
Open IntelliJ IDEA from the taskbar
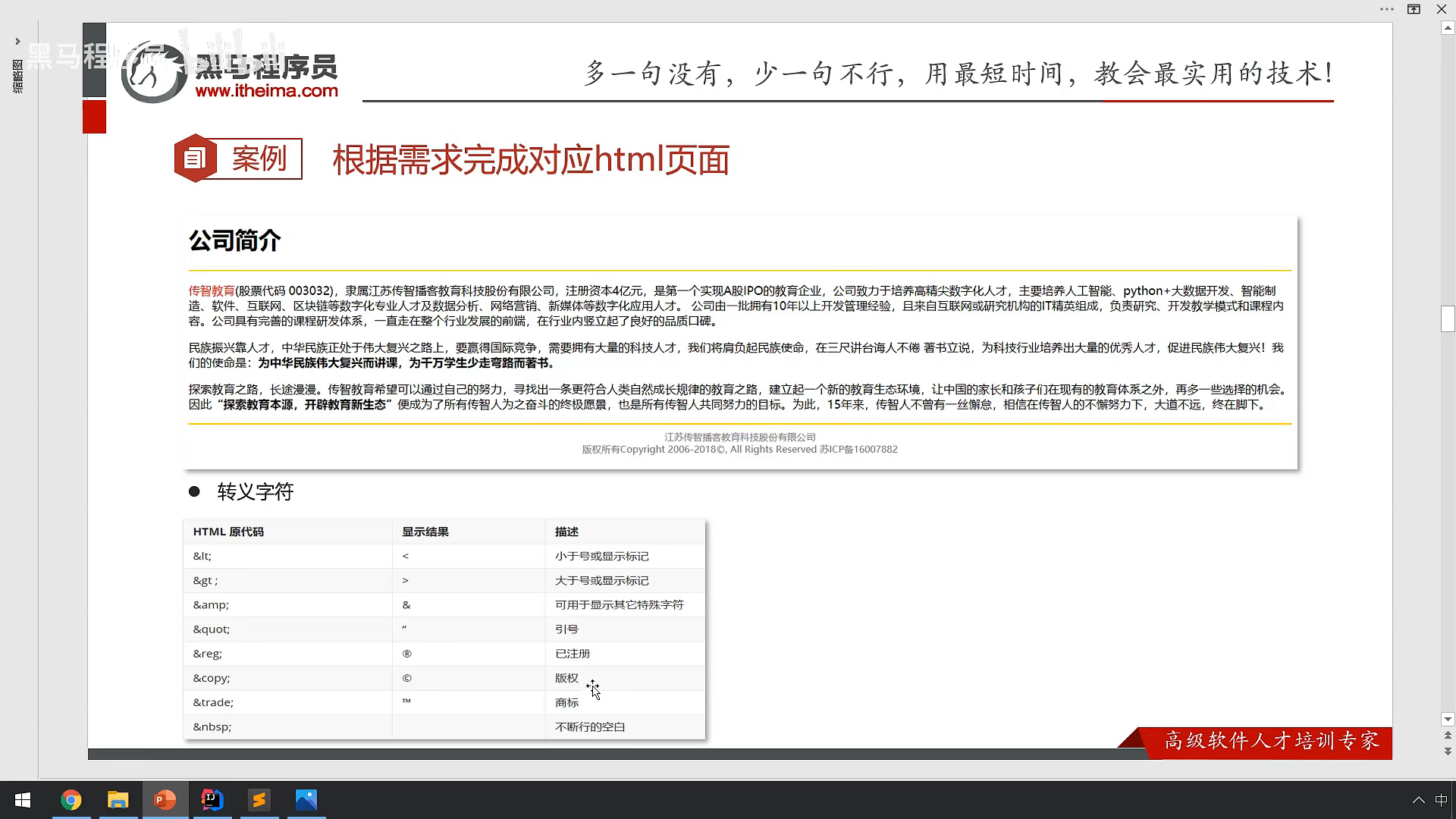point(212,800)
